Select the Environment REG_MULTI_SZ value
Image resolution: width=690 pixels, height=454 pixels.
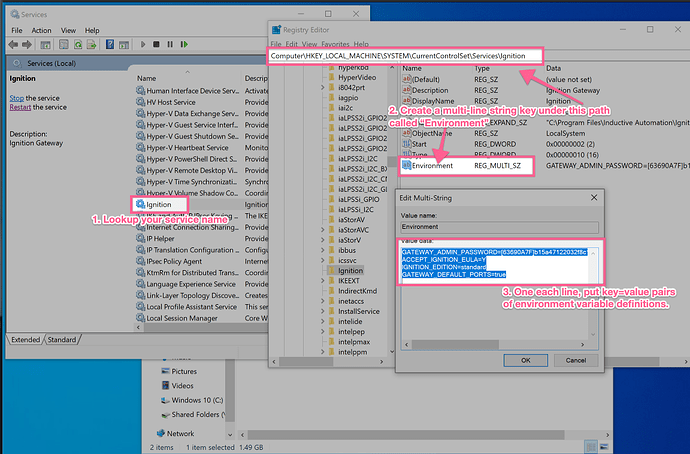pos(466,166)
